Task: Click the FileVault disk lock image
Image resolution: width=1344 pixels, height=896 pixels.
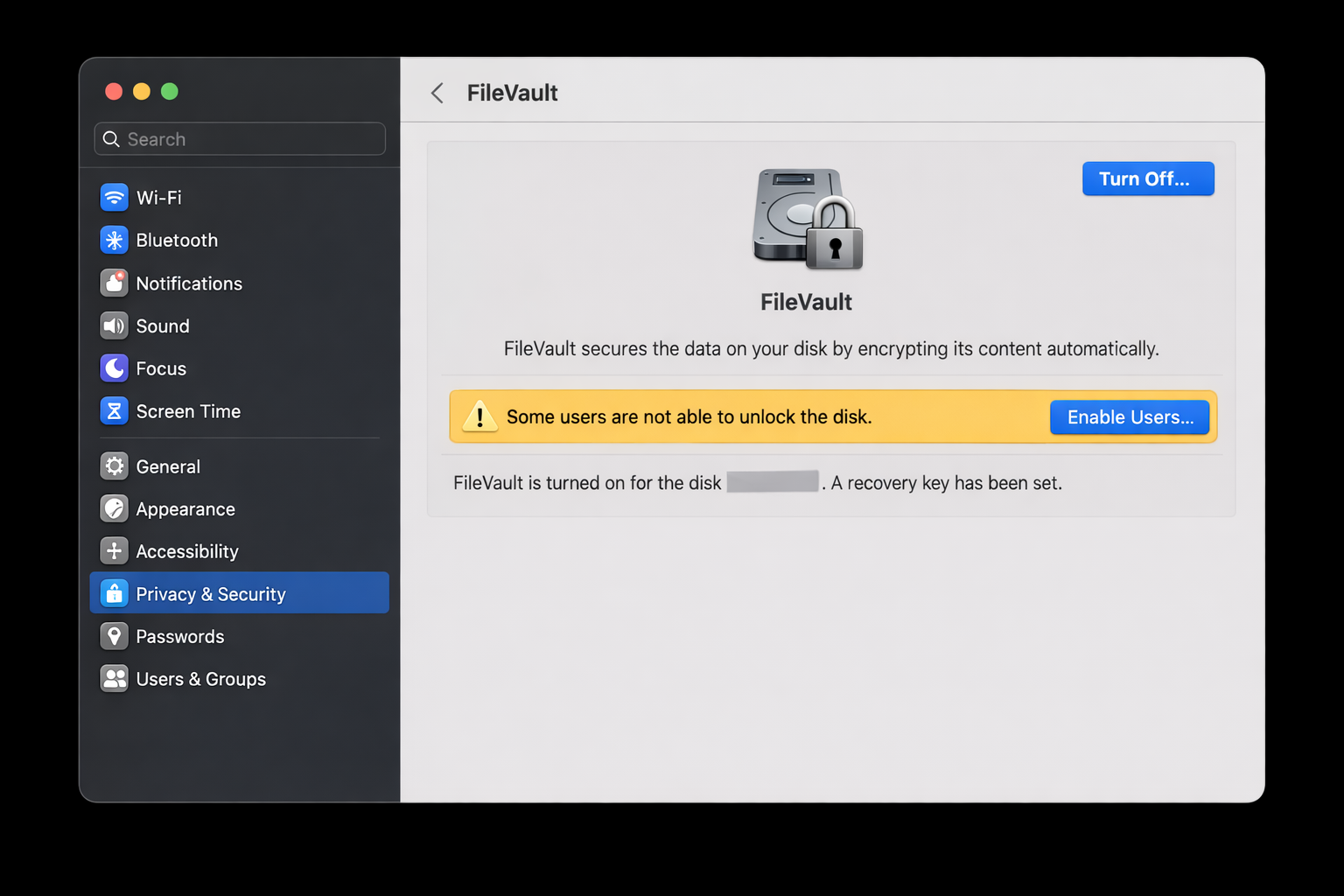Action: click(x=808, y=219)
